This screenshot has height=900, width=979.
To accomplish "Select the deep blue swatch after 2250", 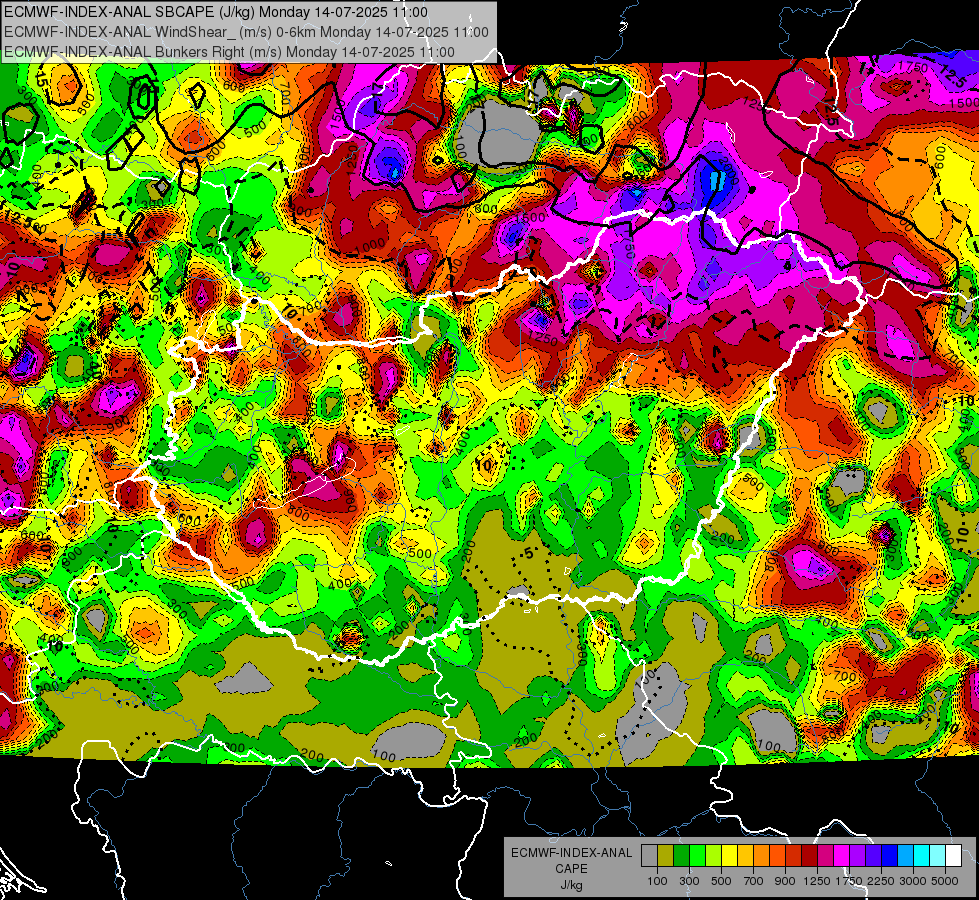I will [x=890, y=855].
